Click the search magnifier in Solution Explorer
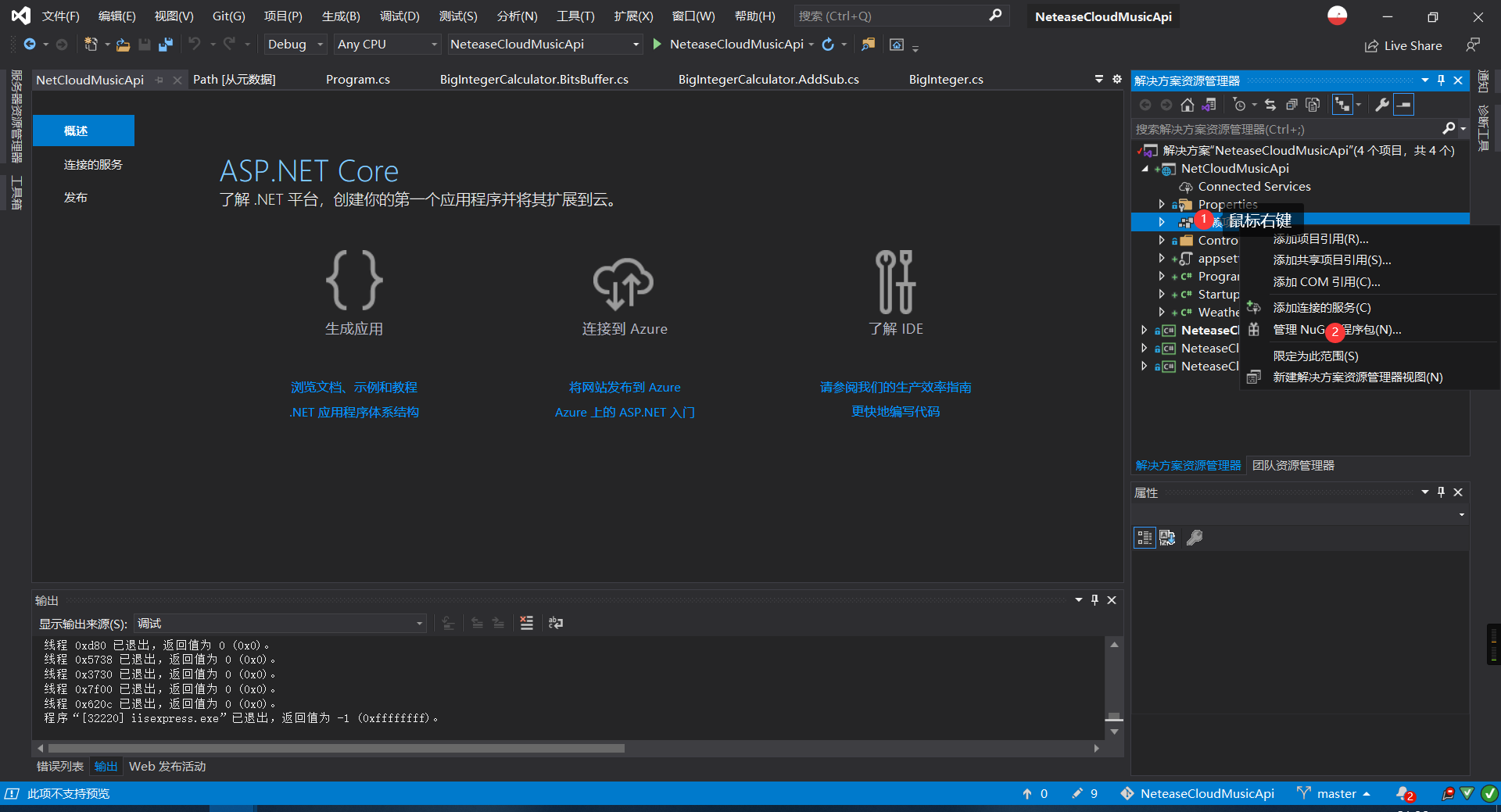The width and height of the screenshot is (1501, 812). pos(1449,128)
